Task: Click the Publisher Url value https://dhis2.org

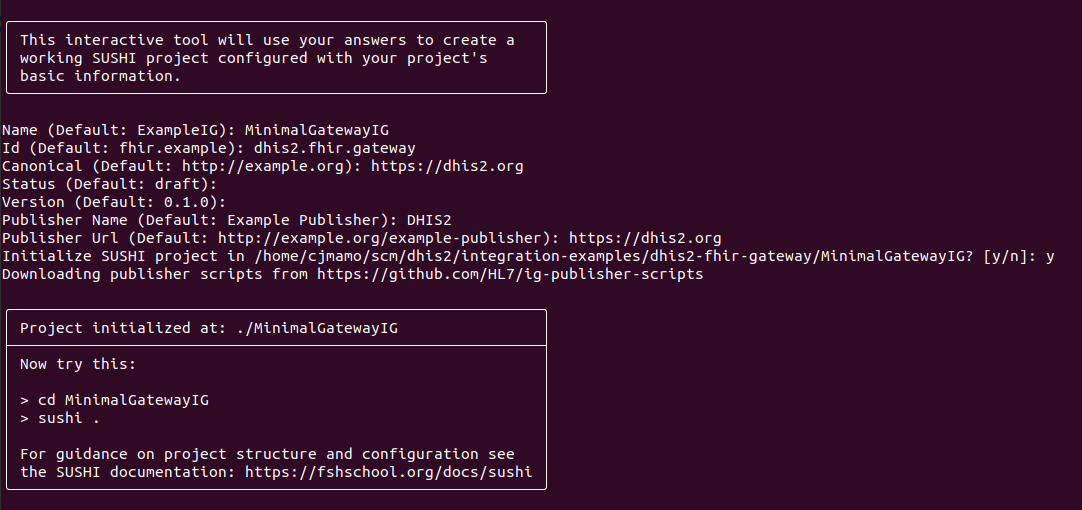Action: point(645,238)
